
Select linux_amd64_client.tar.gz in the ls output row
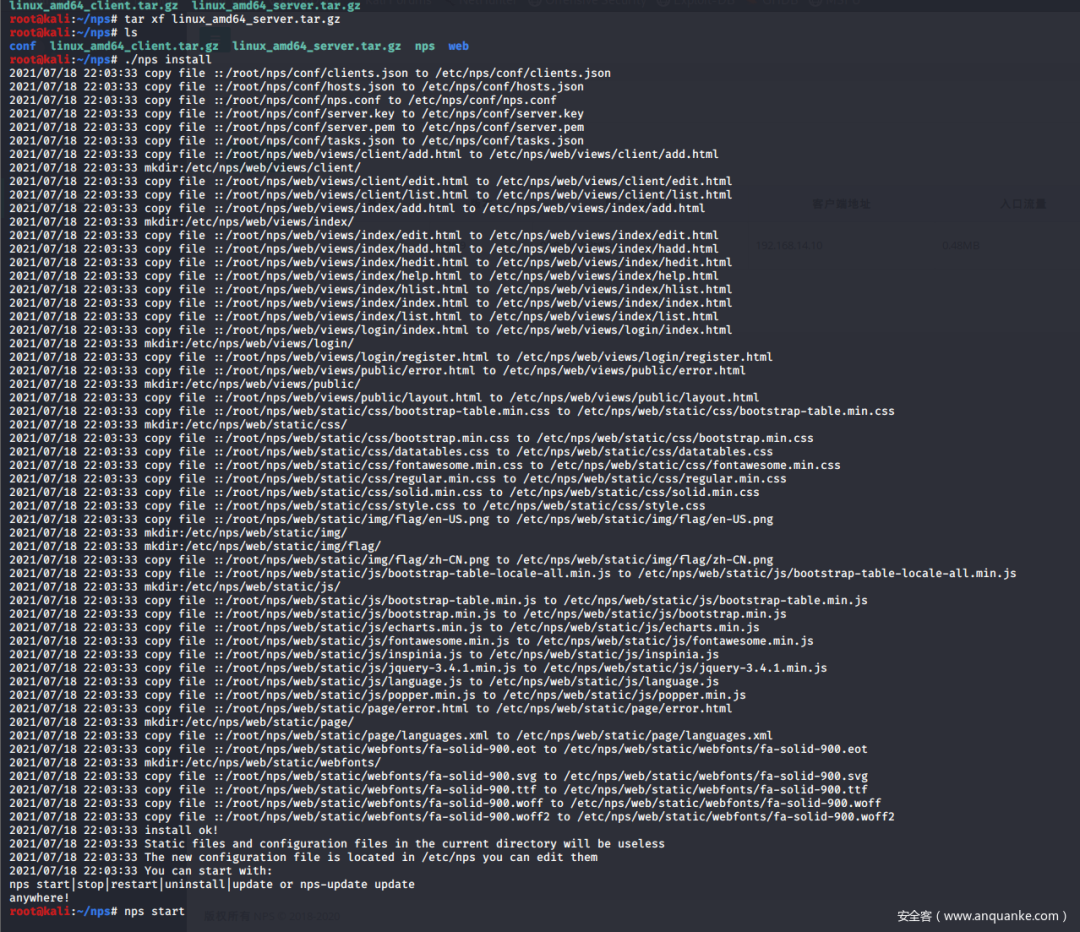(x=134, y=46)
